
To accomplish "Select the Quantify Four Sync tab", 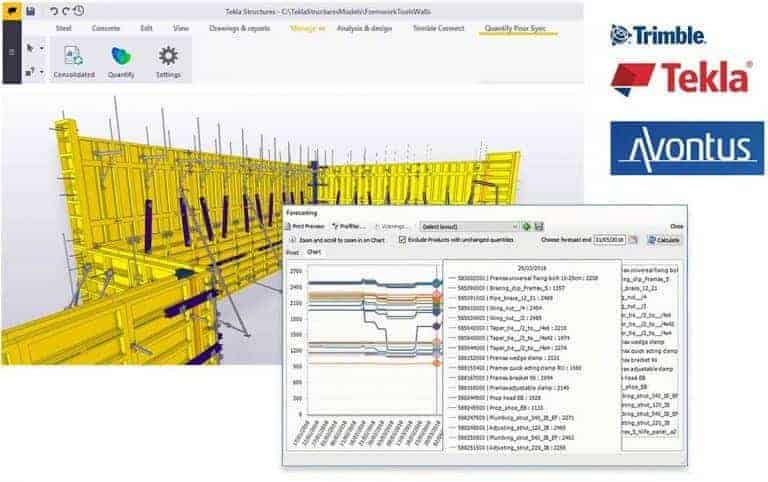I will point(515,28).
